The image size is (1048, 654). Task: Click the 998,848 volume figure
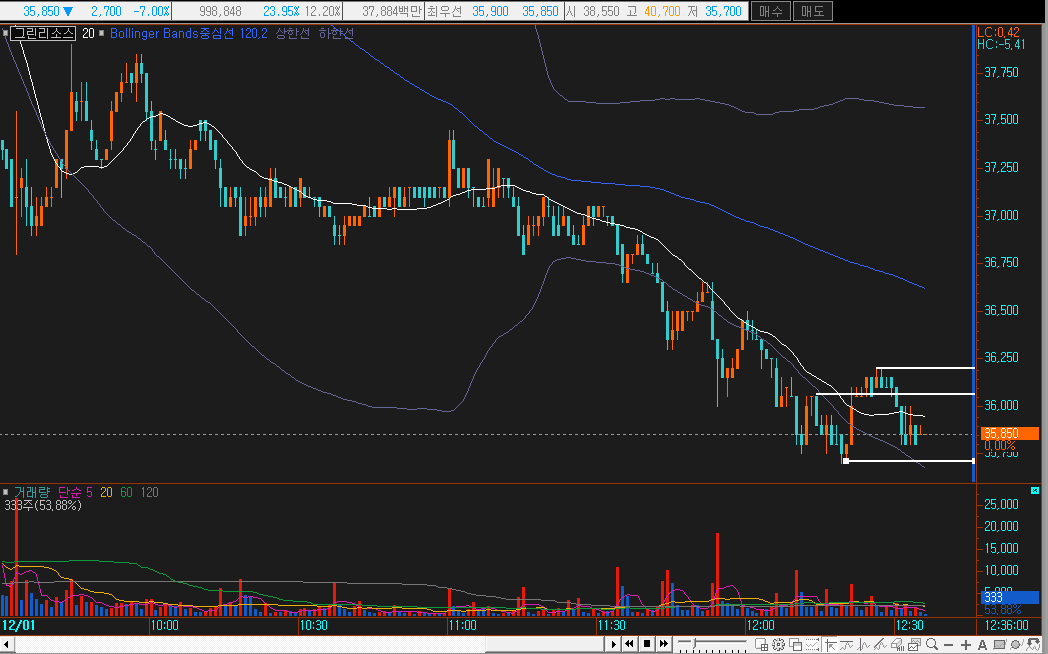pyautogui.click(x=220, y=11)
